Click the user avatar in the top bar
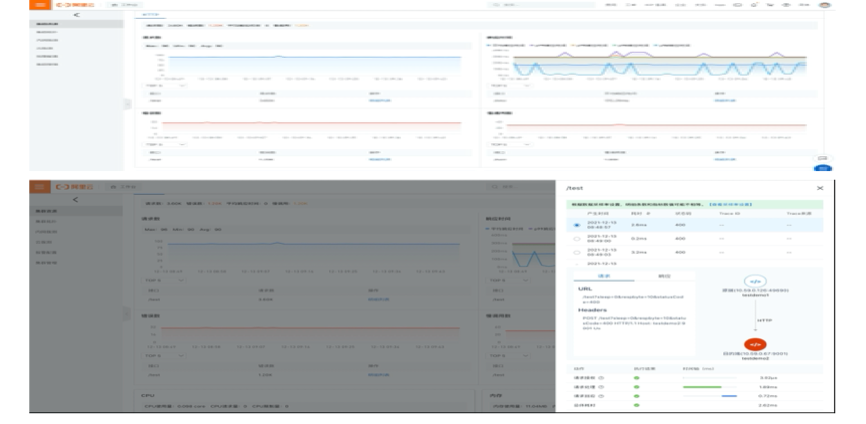The image size is (866, 424). [x=825, y=4]
